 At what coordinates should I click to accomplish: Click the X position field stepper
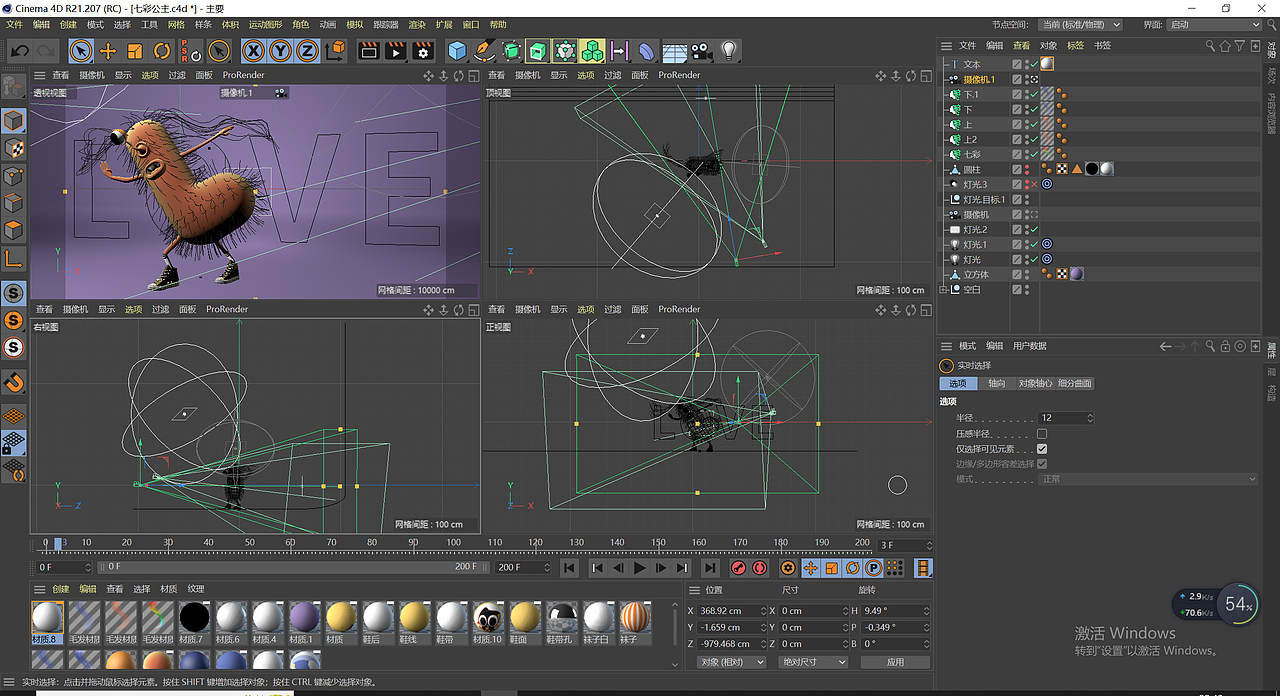pyautogui.click(x=765, y=610)
